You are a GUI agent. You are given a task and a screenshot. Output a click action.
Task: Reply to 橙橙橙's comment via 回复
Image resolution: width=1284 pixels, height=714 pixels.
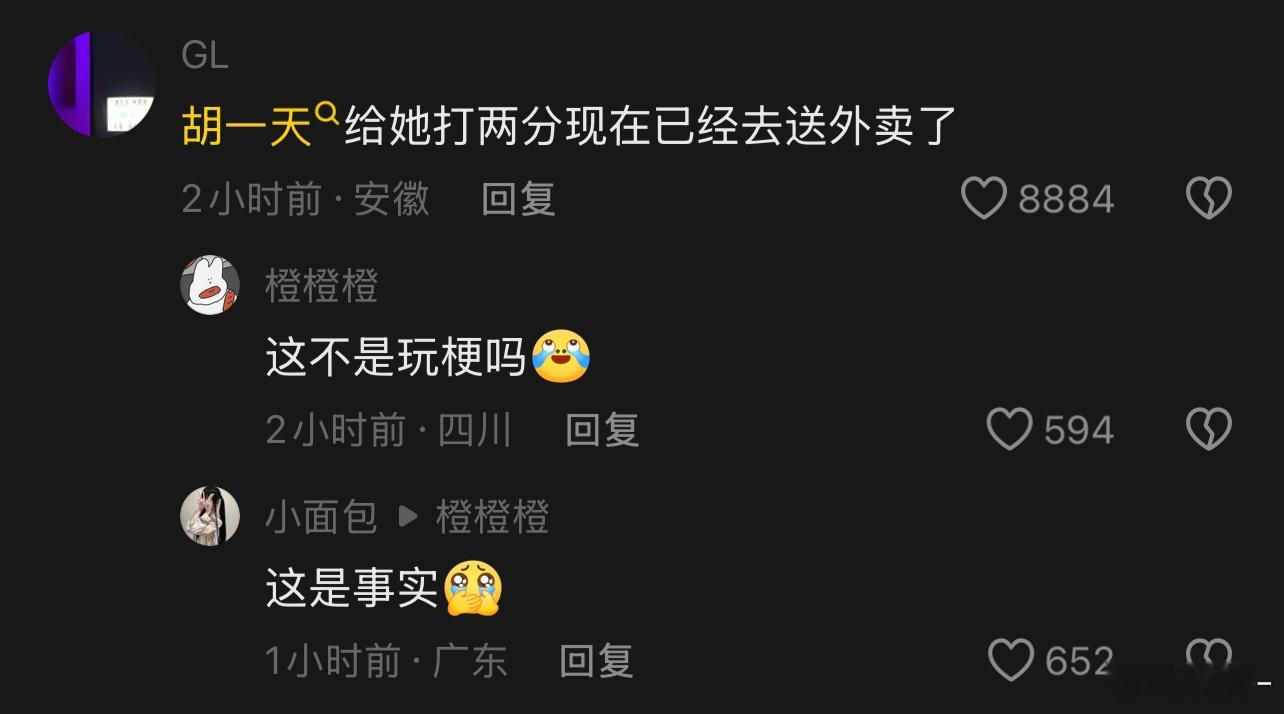tap(602, 430)
